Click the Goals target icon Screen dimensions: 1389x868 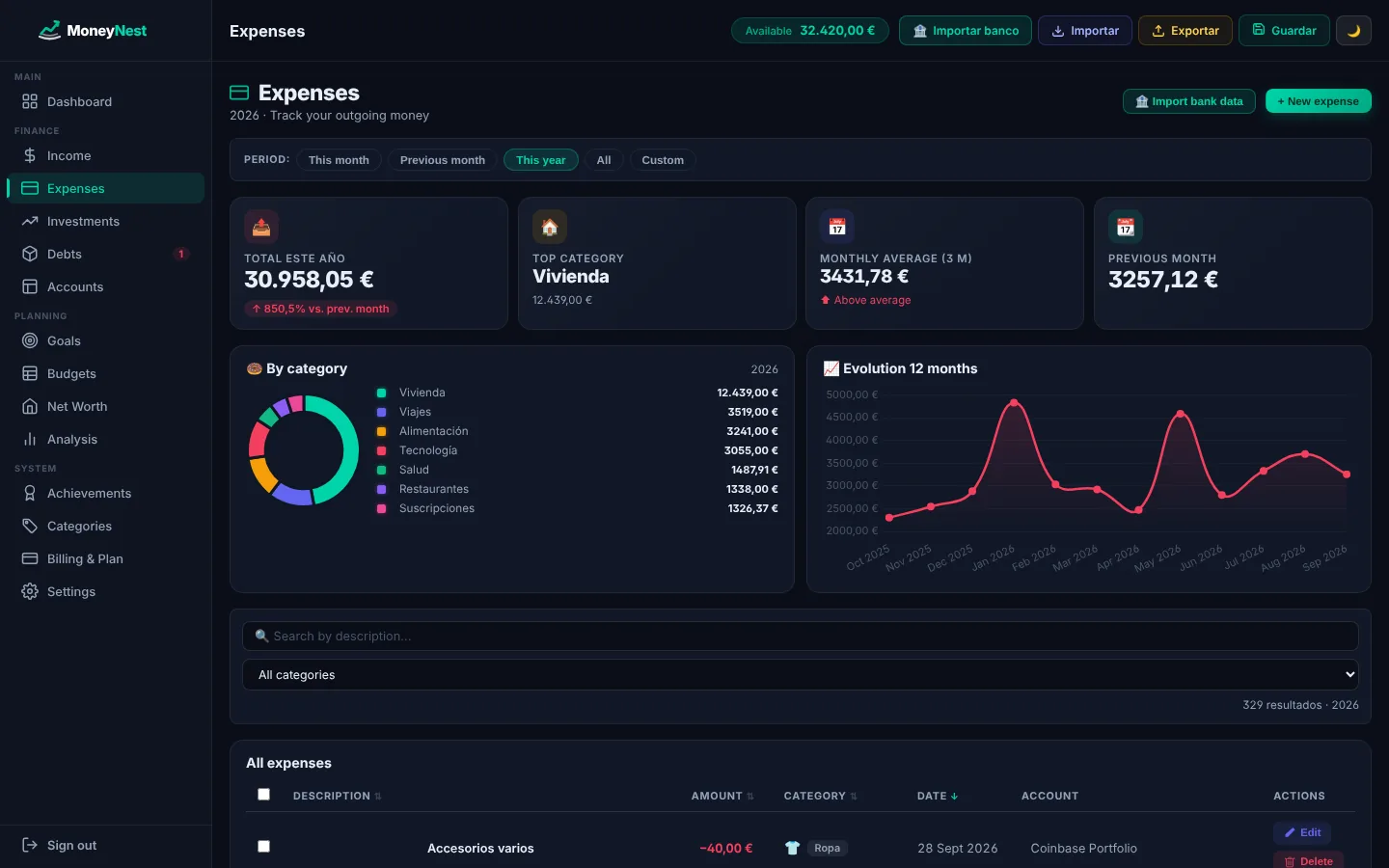coord(30,340)
